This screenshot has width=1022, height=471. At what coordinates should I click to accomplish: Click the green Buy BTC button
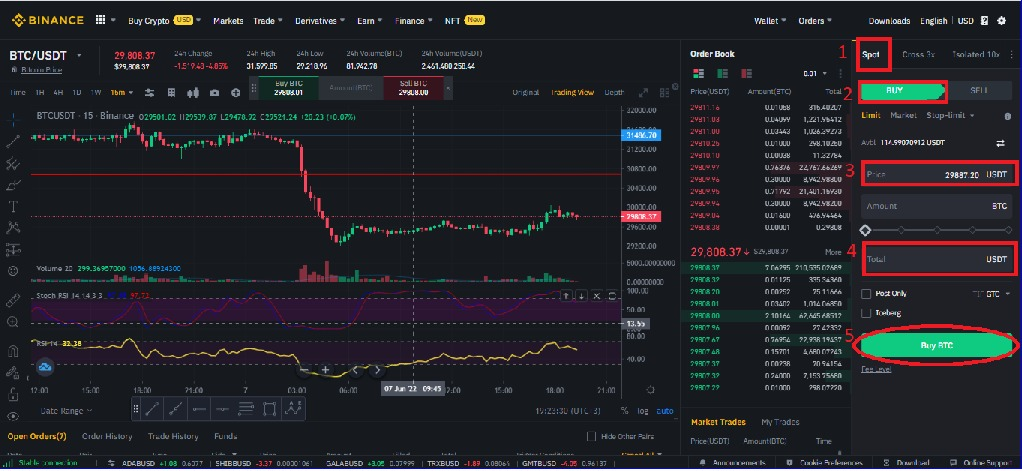[937, 346]
